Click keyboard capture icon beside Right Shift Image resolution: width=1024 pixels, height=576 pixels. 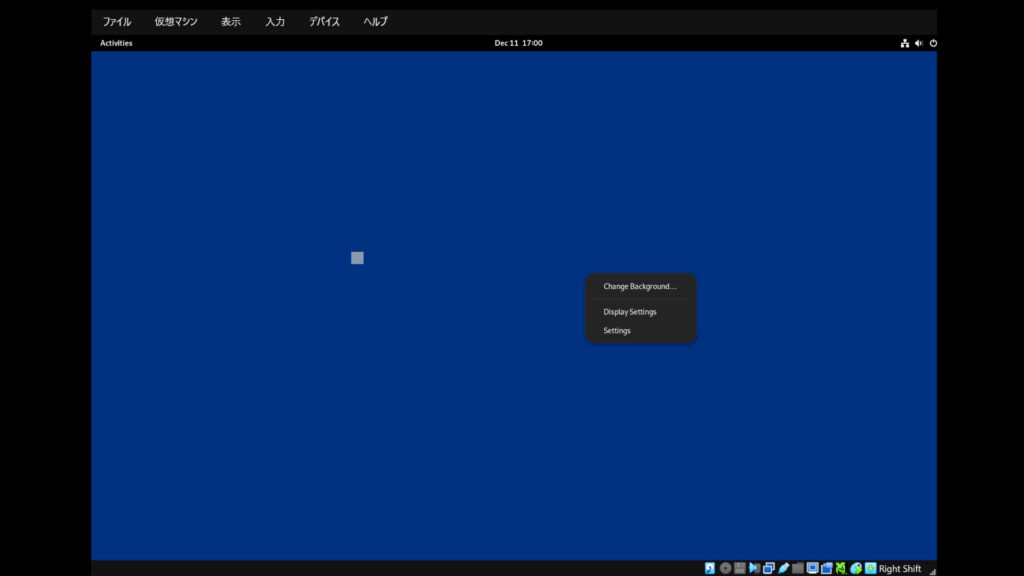[x=870, y=568]
